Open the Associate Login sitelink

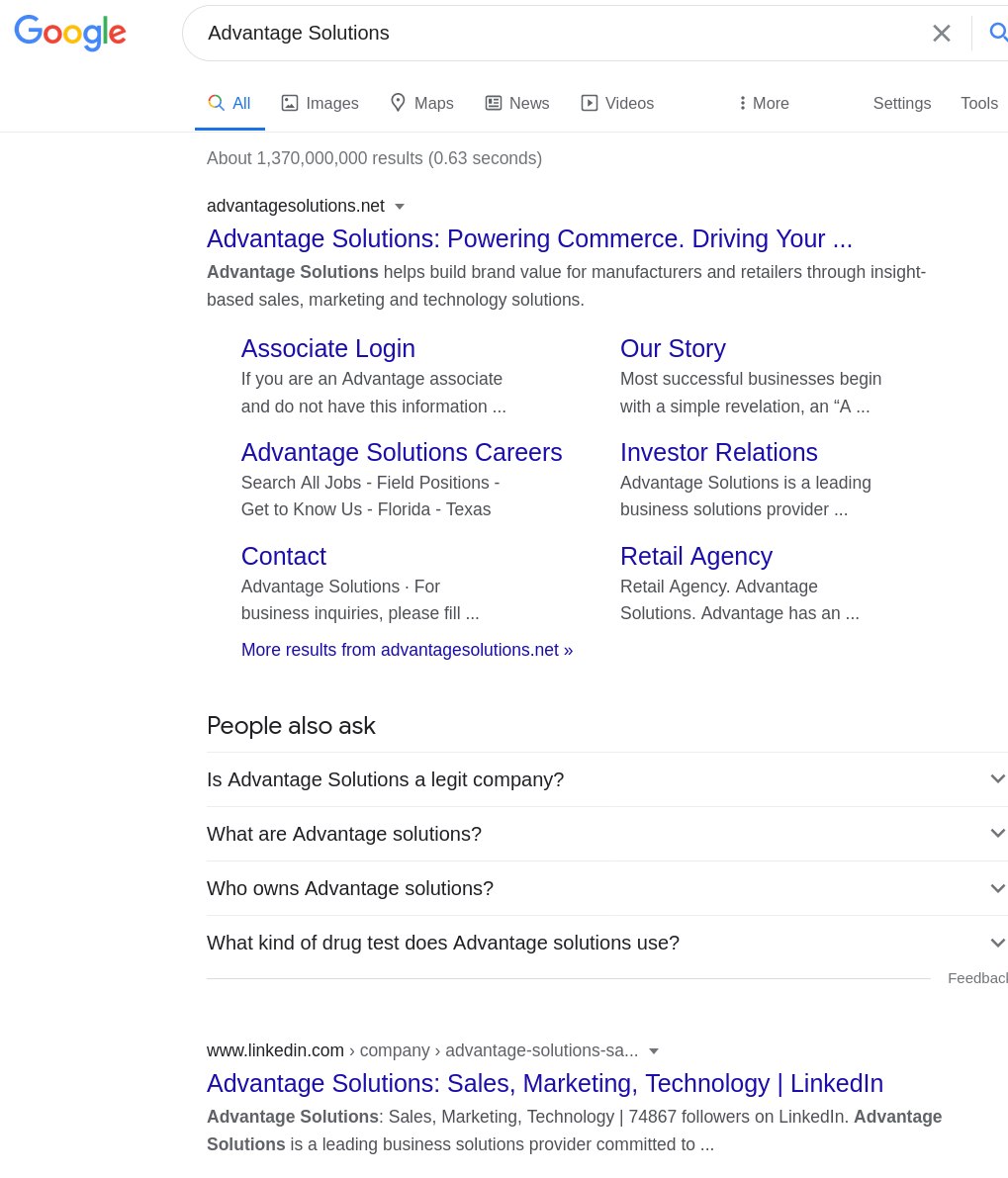click(x=328, y=348)
